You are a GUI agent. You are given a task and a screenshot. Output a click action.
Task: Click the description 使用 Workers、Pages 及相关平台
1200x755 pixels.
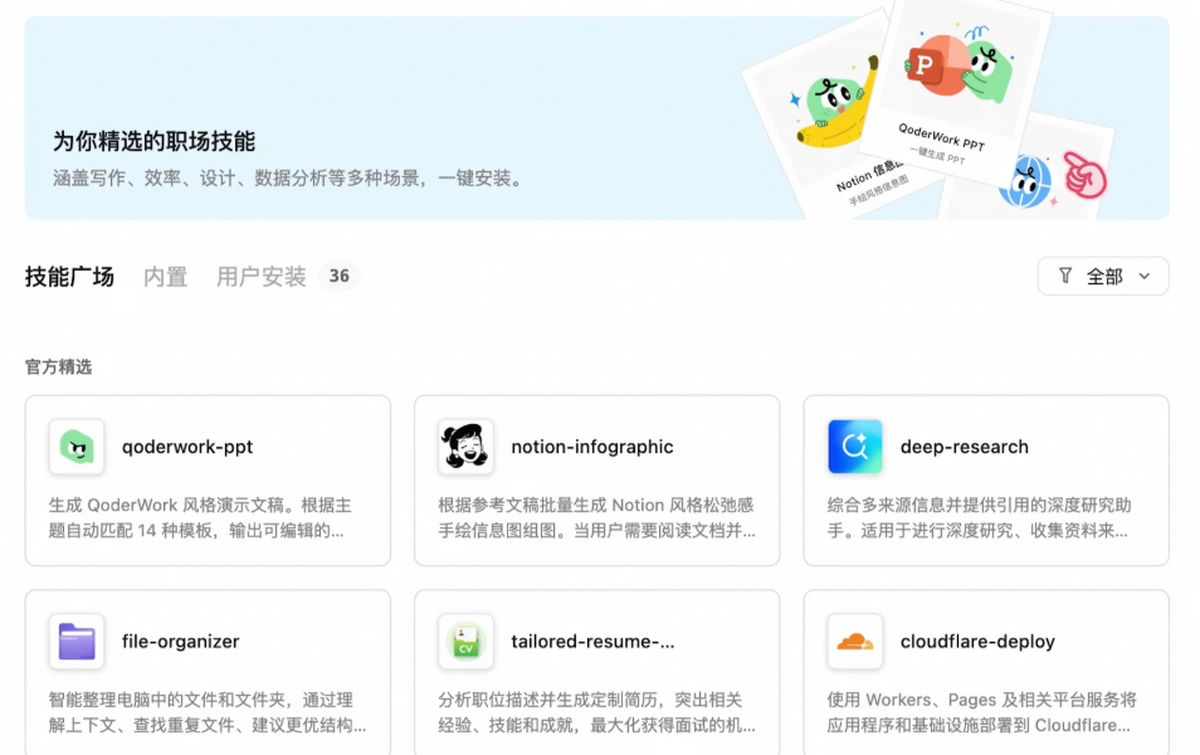coord(982,713)
